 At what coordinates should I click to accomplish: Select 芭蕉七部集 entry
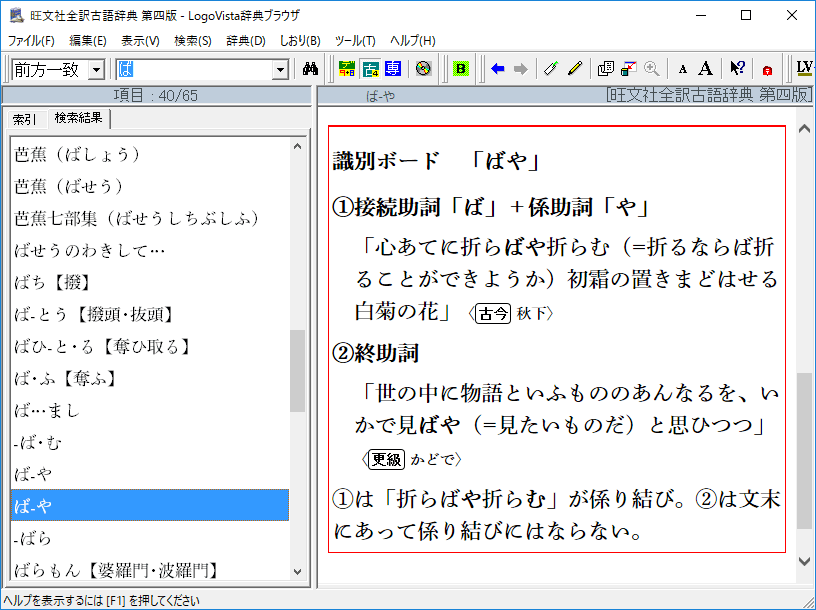coord(150,219)
